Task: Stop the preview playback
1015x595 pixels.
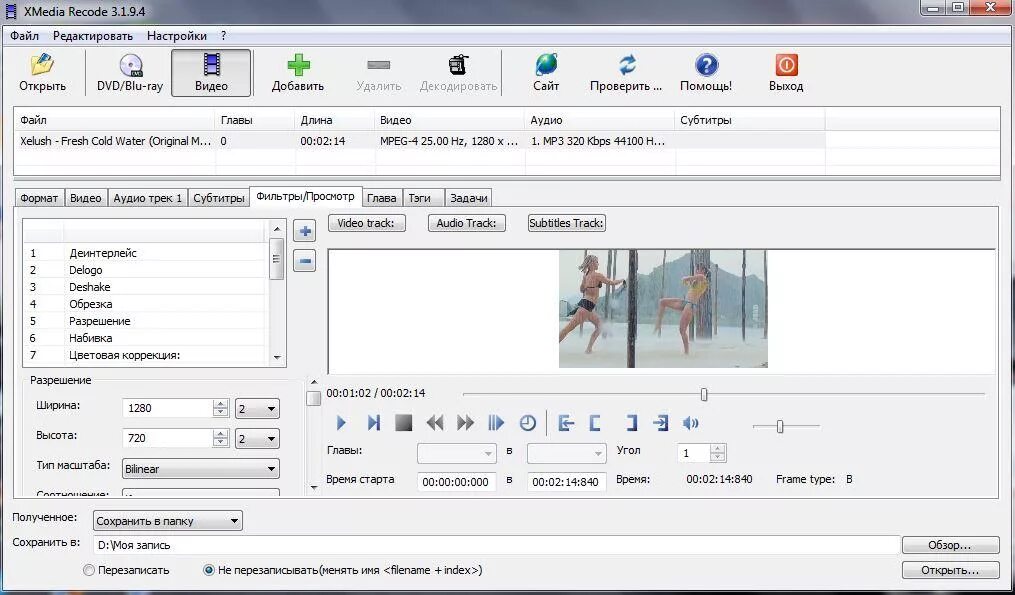Action: (x=404, y=423)
